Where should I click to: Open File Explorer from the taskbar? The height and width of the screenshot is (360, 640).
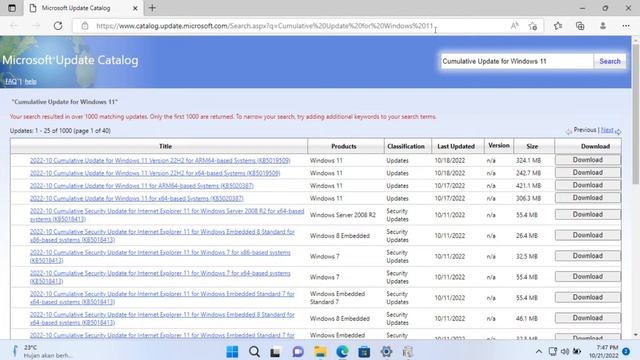click(320, 351)
